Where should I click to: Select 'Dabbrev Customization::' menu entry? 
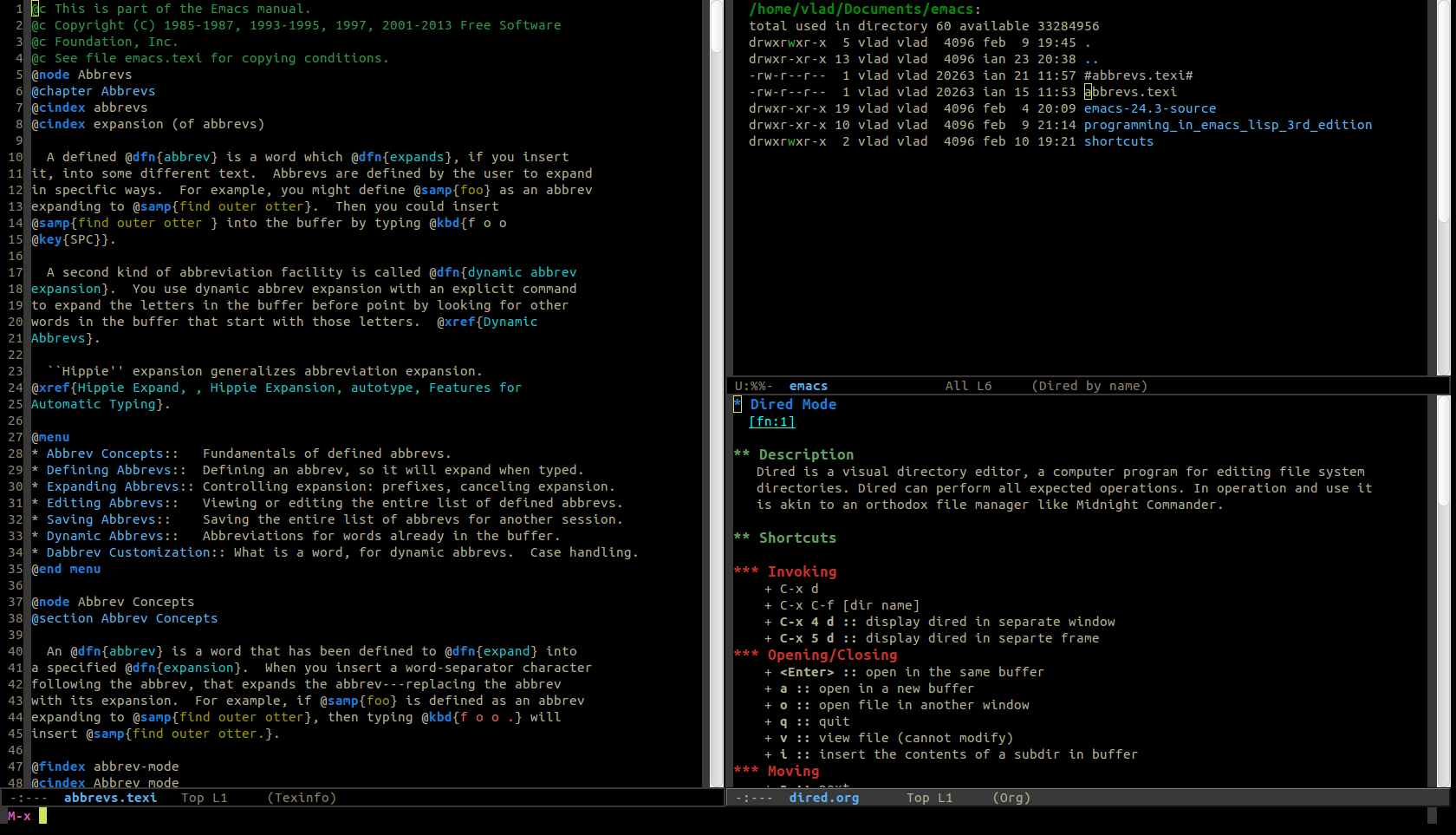tap(135, 552)
